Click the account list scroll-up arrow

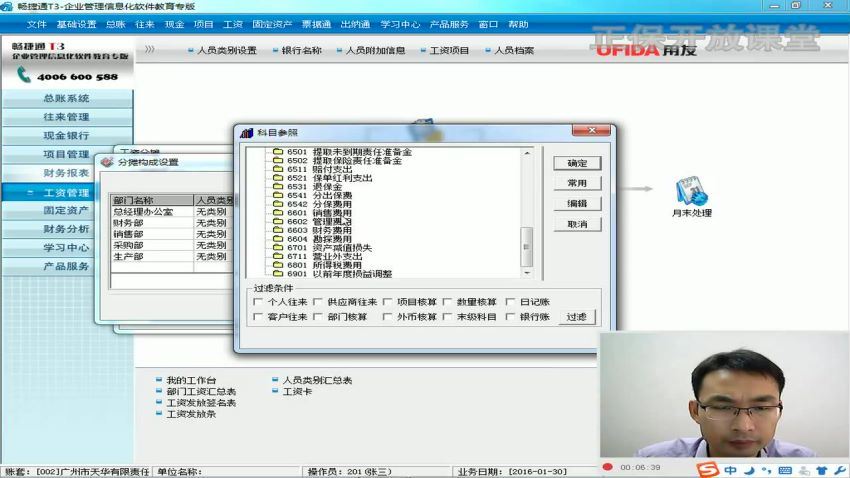(526, 153)
